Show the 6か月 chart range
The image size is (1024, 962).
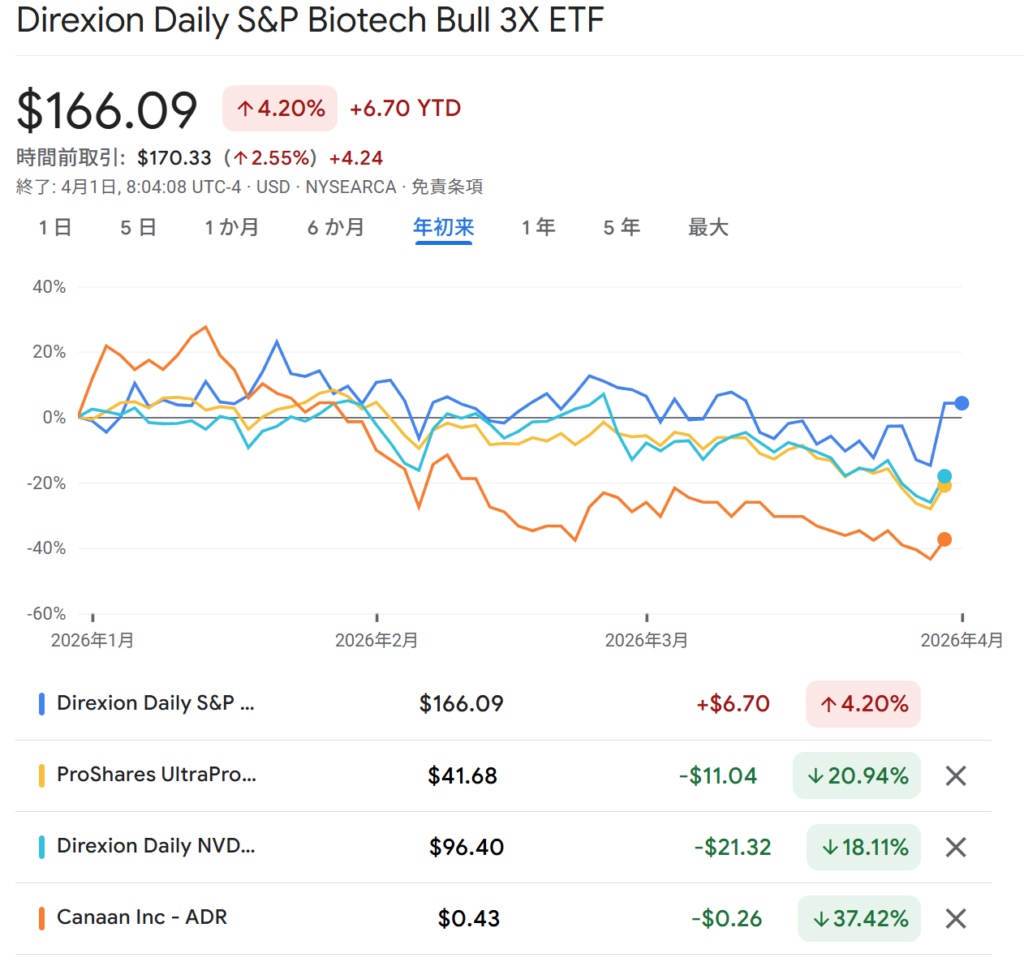pyautogui.click(x=336, y=228)
